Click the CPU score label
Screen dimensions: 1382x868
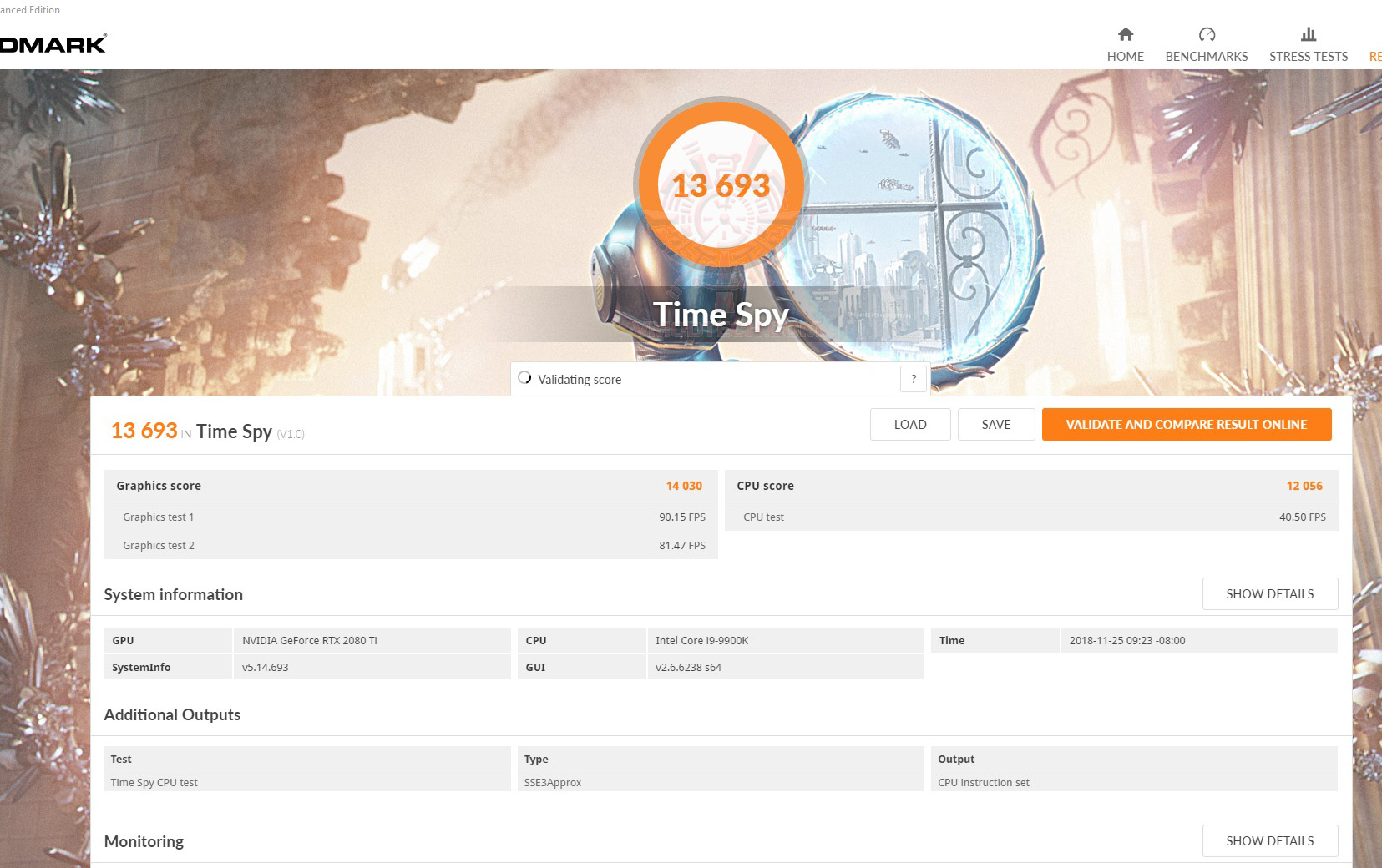[x=765, y=486]
